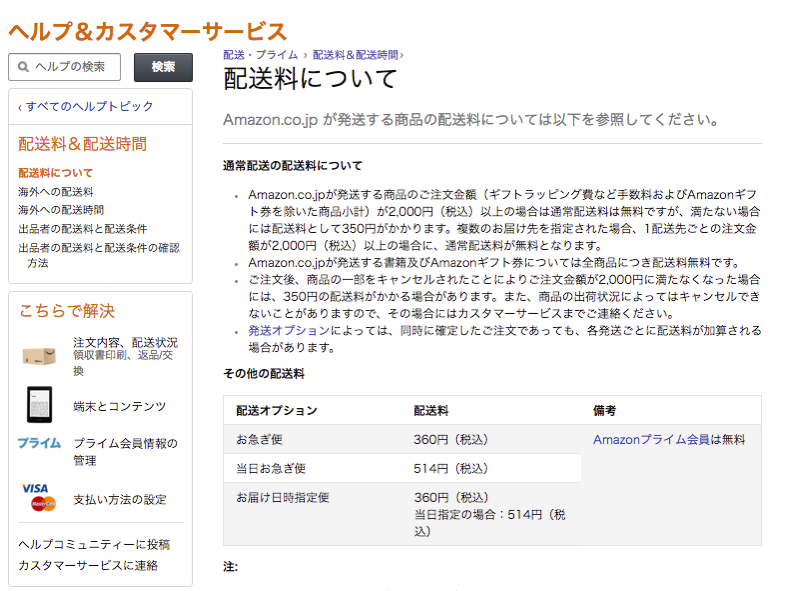Open the 配送料＆配送時間 sidebar heading
The width and height of the screenshot is (809, 591).
tap(83, 144)
